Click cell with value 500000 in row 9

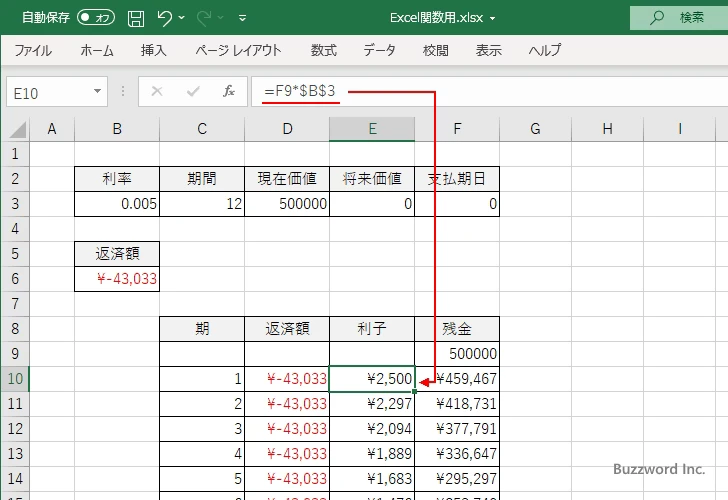457,354
